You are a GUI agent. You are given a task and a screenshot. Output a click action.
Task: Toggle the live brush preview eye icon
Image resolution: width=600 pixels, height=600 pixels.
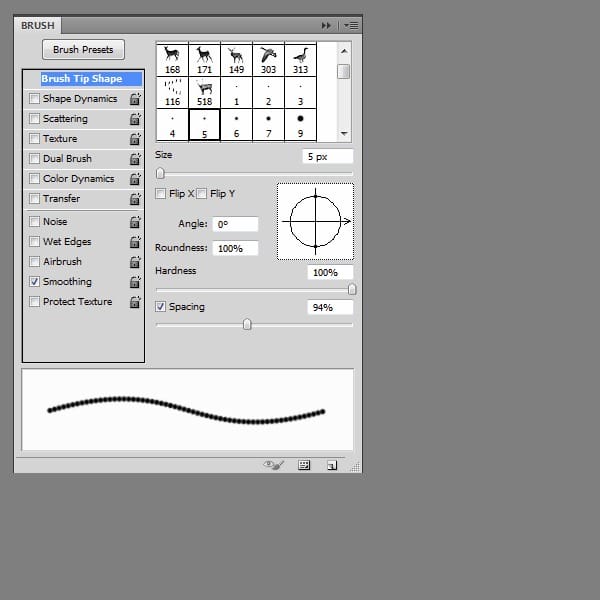pos(274,465)
